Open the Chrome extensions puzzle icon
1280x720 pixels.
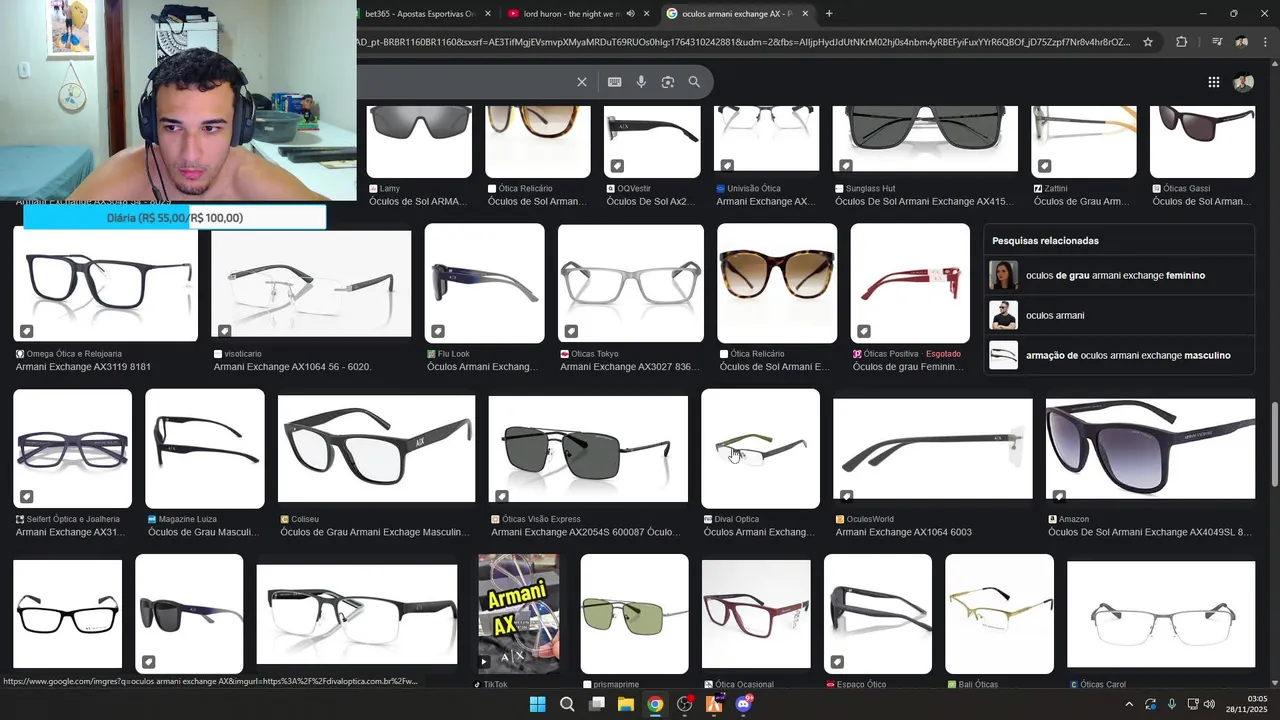tap(1182, 42)
